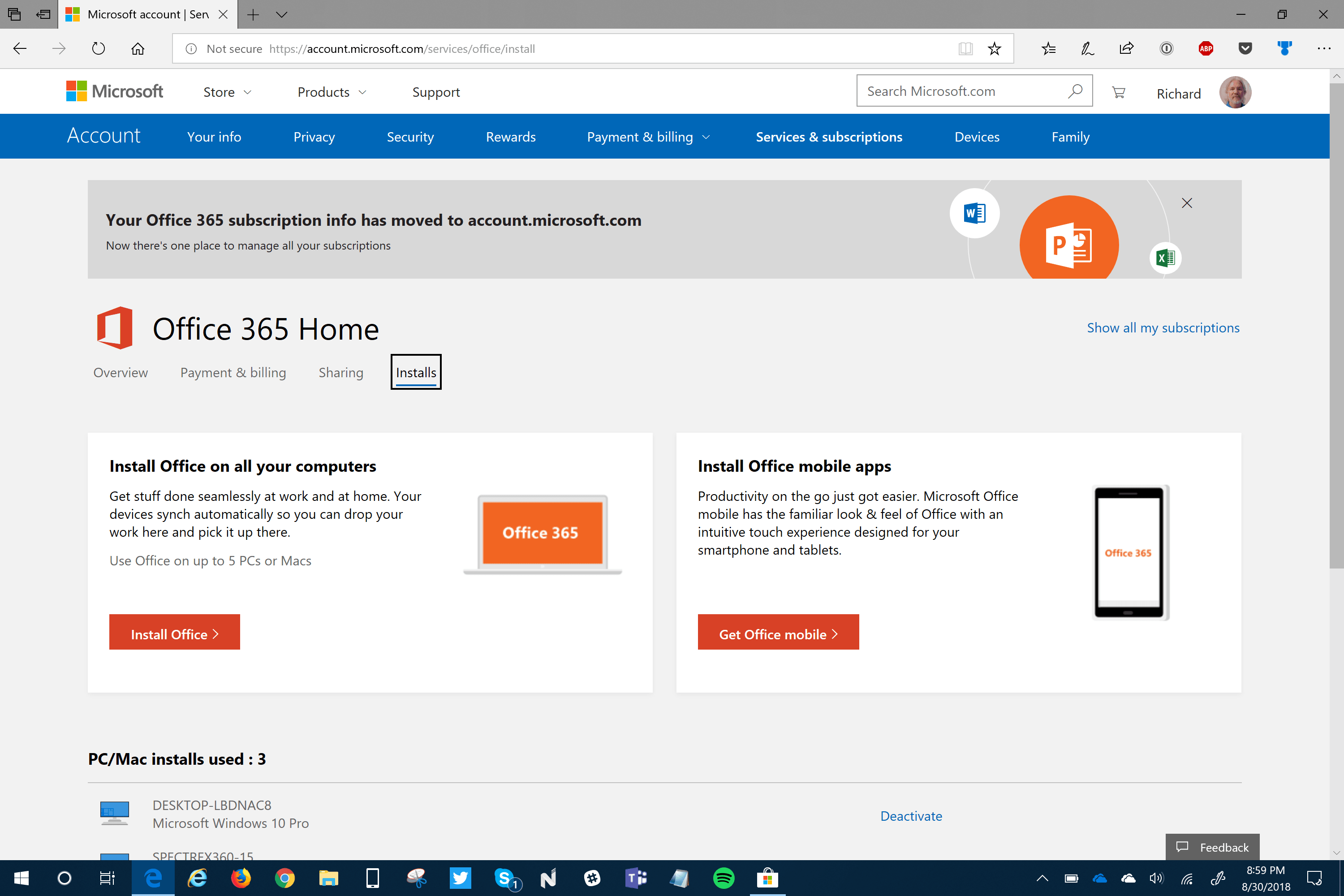
Task: Add page to favorites with star icon
Action: coord(994,48)
